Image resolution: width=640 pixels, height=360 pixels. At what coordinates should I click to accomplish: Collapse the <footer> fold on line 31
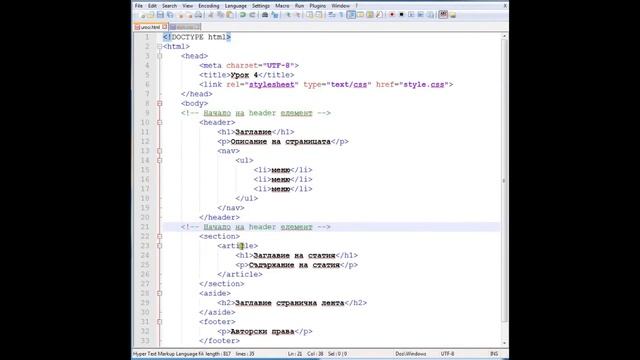[x=160, y=322]
